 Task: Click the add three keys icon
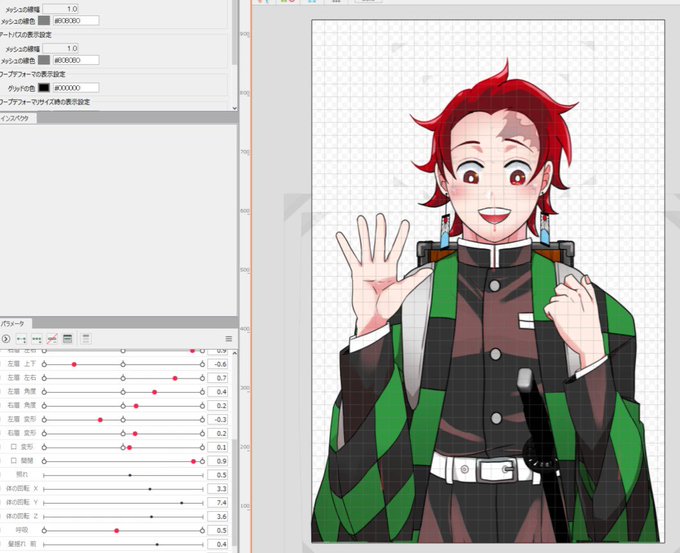tap(37, 339)
